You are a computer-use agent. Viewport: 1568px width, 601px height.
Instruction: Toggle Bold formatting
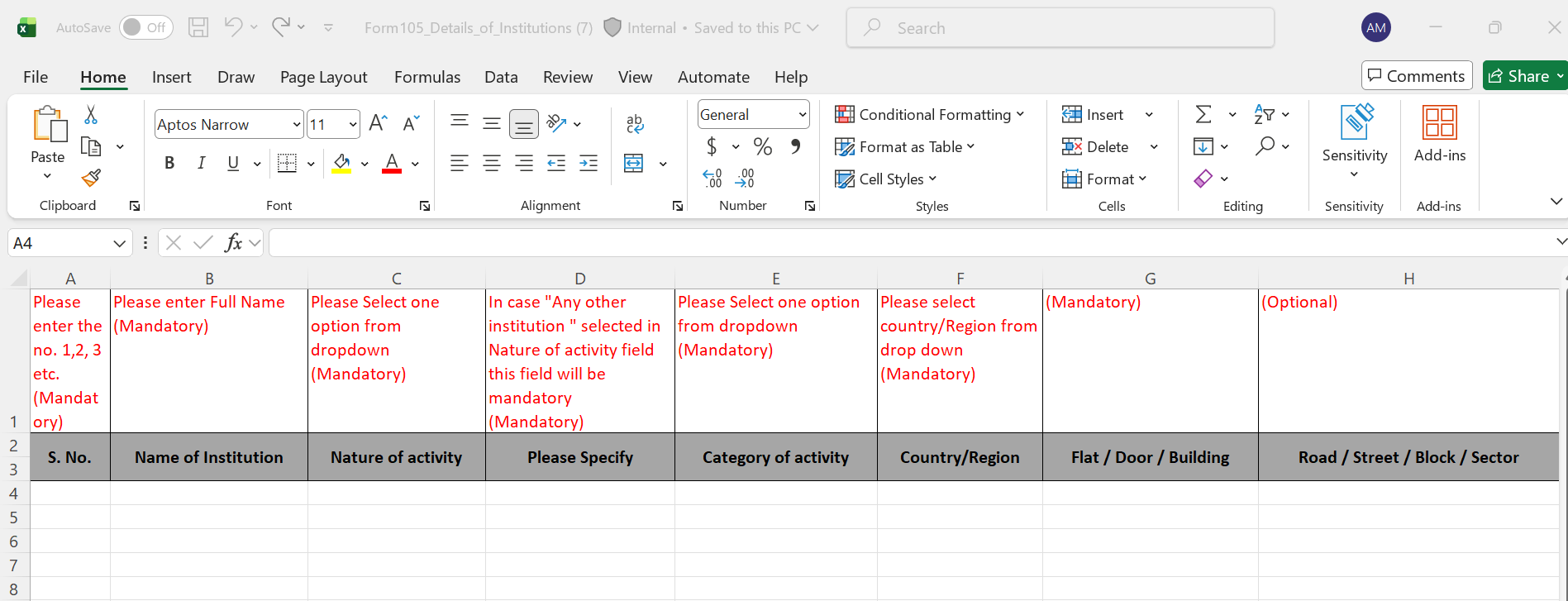(x=169, y=163)
